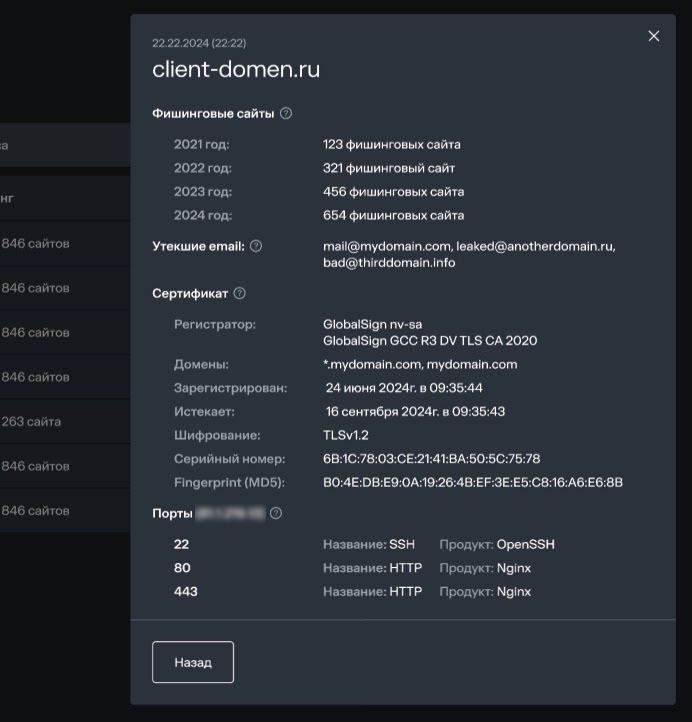The image size is (692, 722).
Task: Click help icon beside Фишинговые сайты
Action: click(x=286, y=114)
